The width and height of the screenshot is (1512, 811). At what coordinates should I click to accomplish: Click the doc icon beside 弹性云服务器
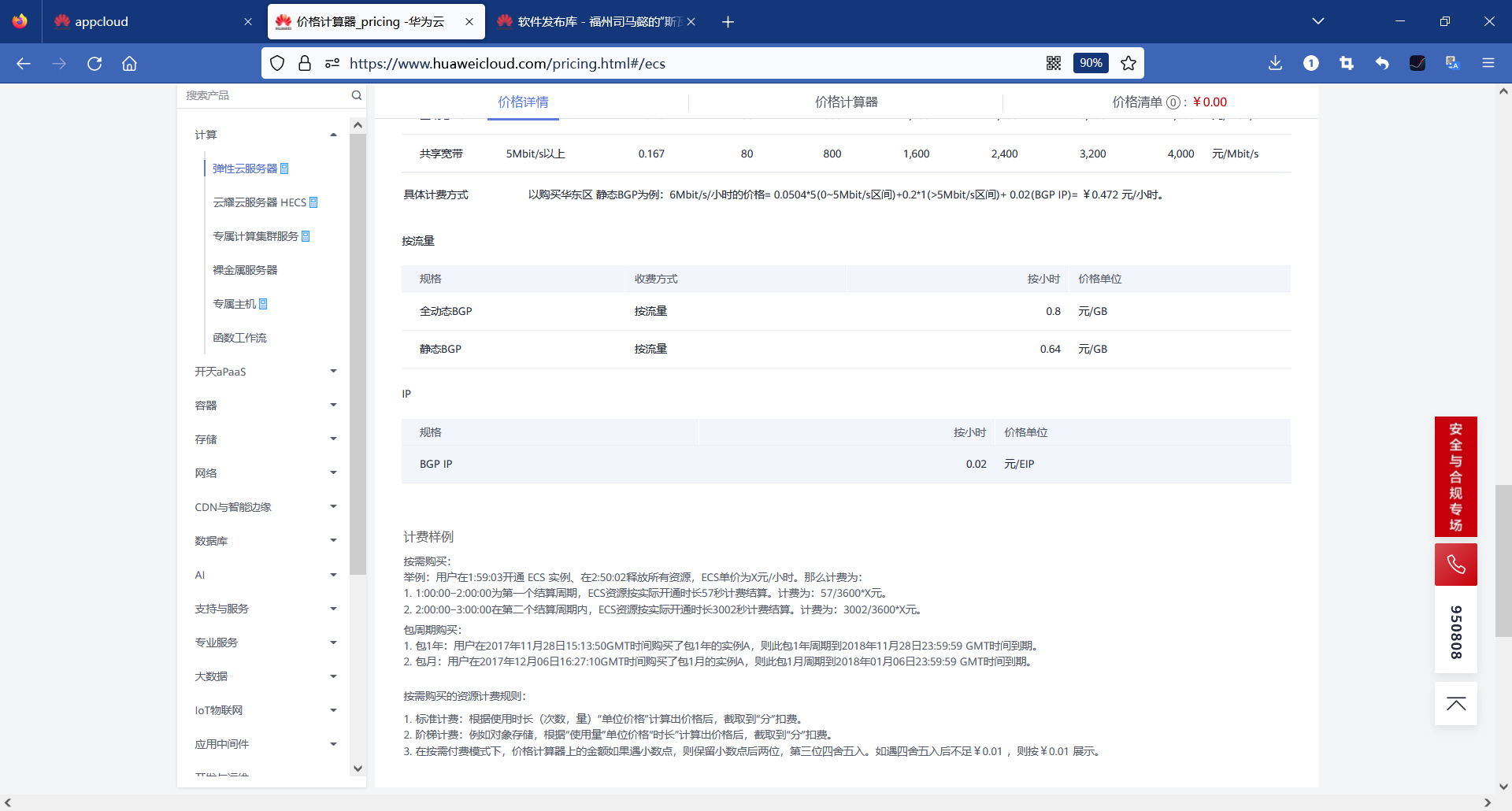(x=284, y=168)
